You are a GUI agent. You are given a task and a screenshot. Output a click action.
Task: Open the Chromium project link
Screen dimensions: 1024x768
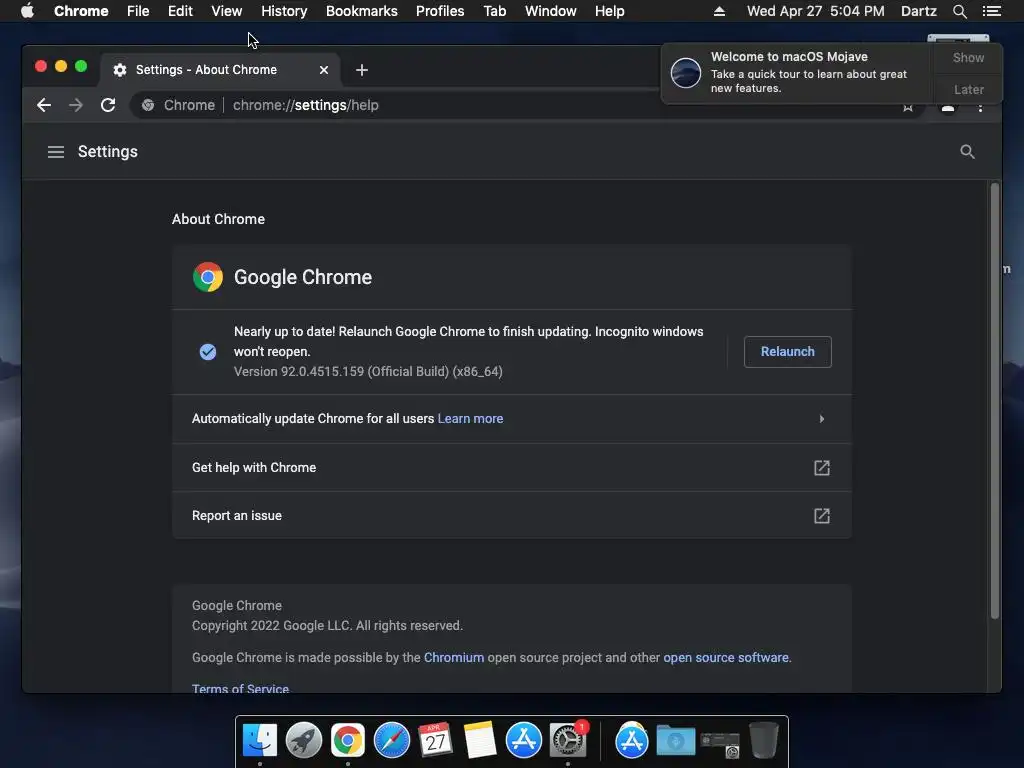point(454,658)
